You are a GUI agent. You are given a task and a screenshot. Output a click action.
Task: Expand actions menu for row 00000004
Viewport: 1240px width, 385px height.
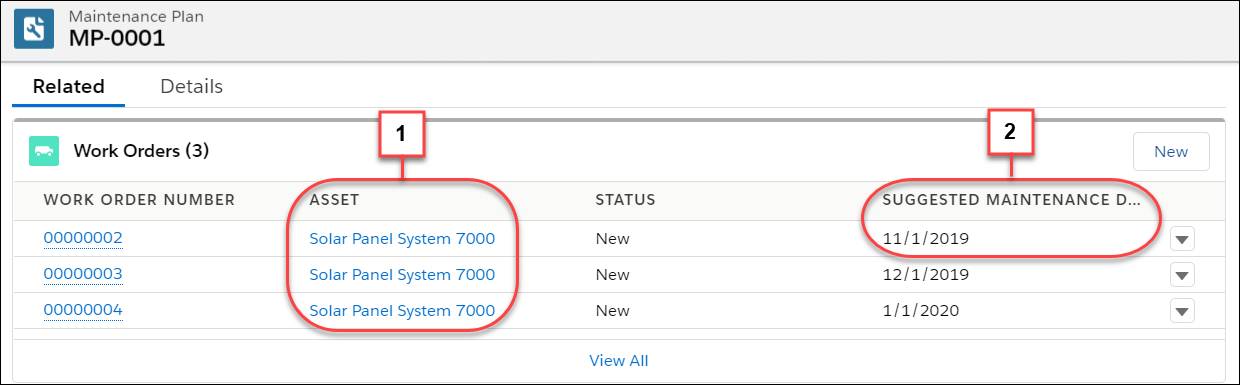click(1182, 312)
